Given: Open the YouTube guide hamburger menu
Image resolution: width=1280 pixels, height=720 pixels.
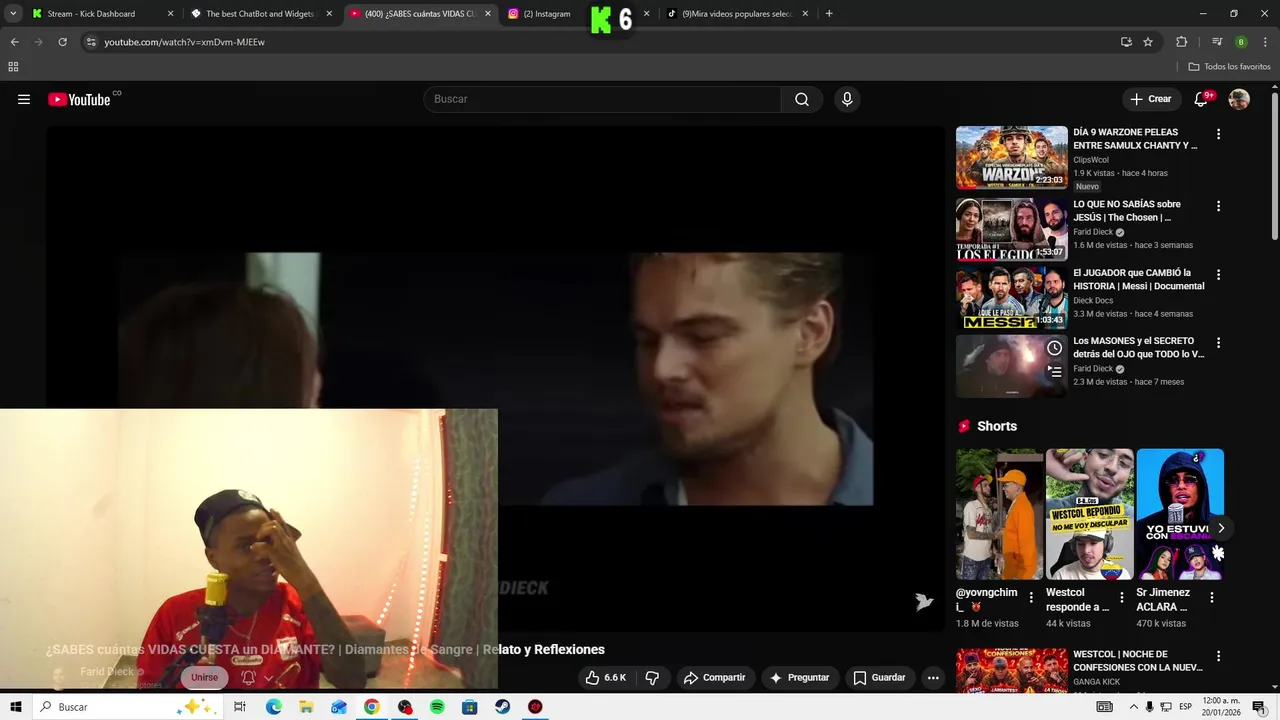Looking at the screenshot, I should 24,99.
